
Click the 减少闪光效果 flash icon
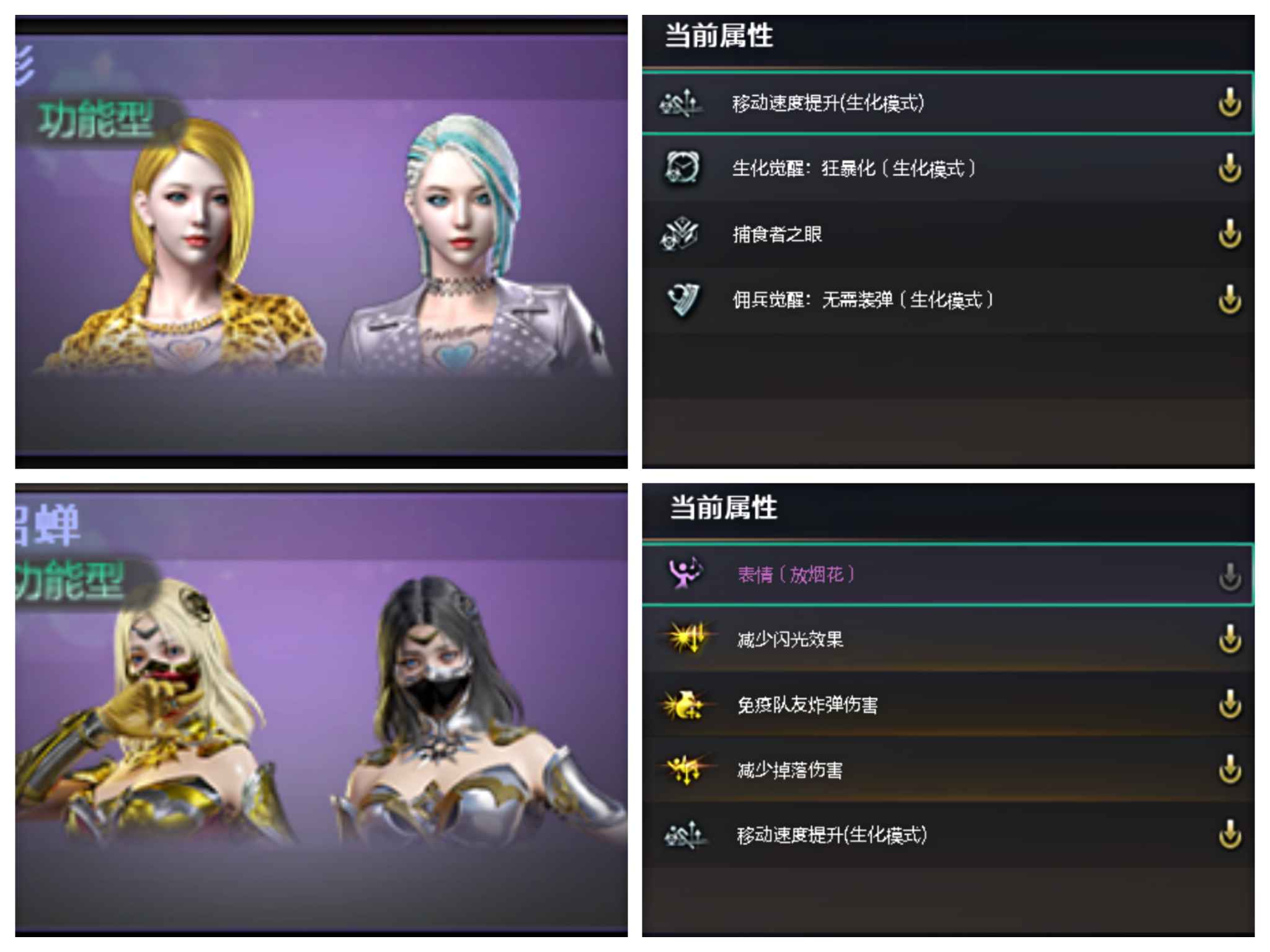687,638
